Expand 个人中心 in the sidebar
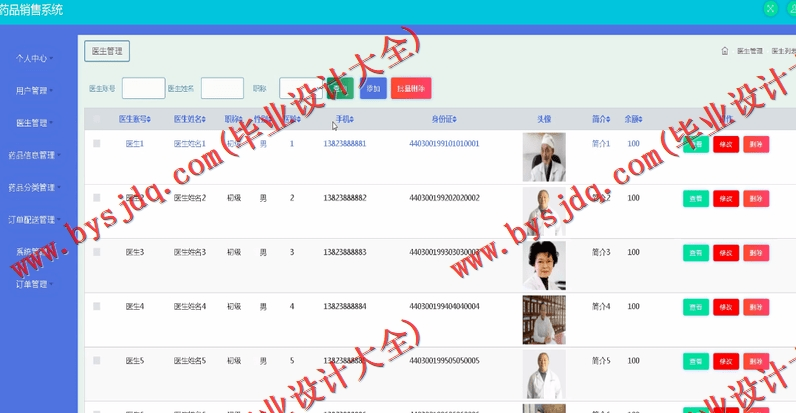This screenshot has width=796, height=413. (x=34, y=58)
